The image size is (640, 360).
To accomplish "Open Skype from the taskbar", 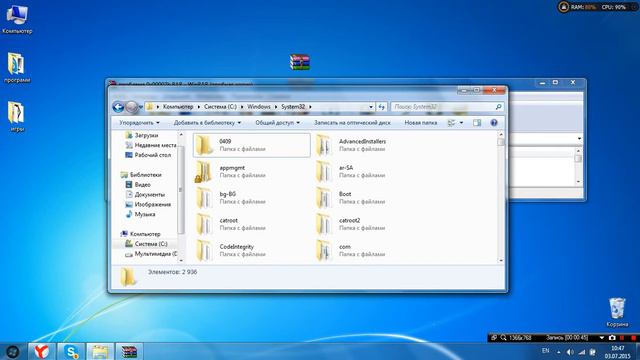I will click(x=71, y=351).
